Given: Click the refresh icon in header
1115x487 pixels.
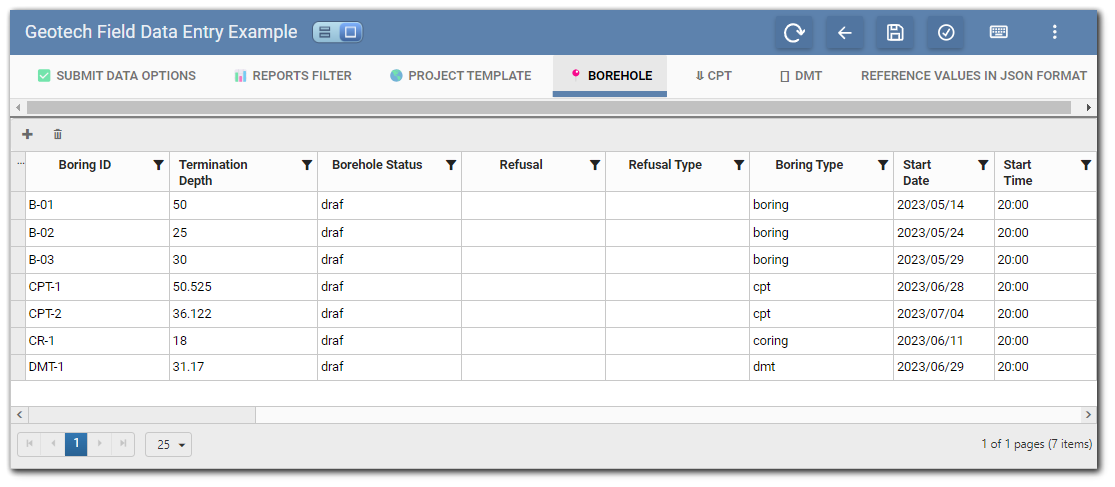Looking at the screenshot, I should [x=794, y=33].
